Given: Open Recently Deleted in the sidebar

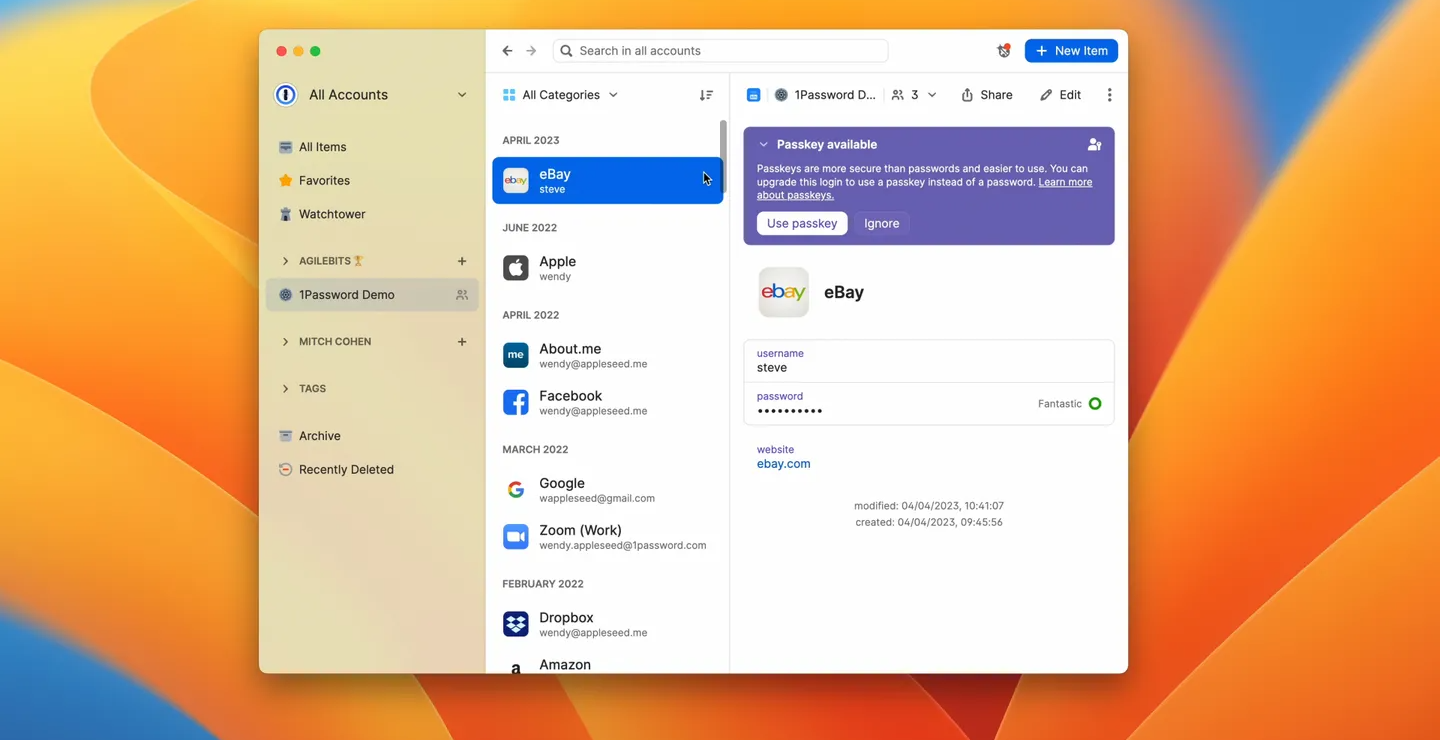Looking at the screenshot, I should (372, 470).
